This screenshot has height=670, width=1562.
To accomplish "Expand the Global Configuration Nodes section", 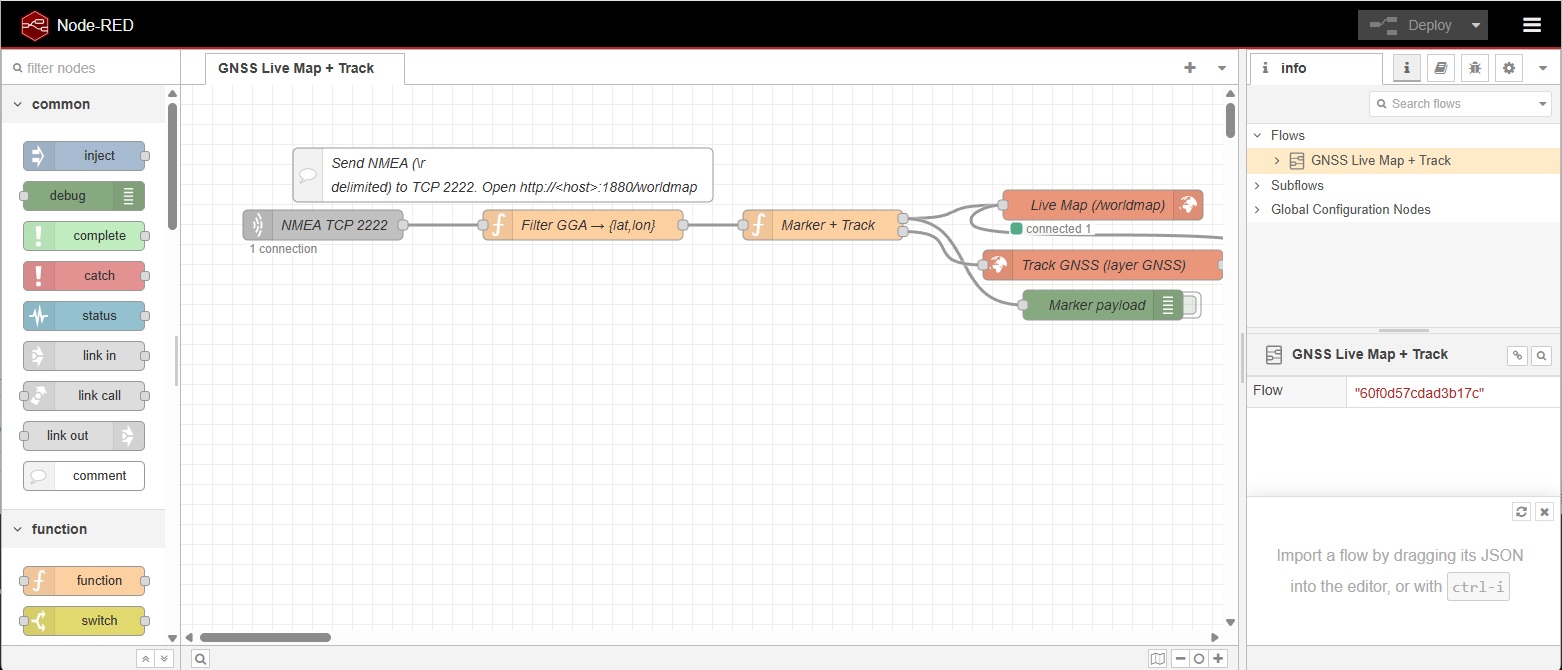I will coord(1258,209).
